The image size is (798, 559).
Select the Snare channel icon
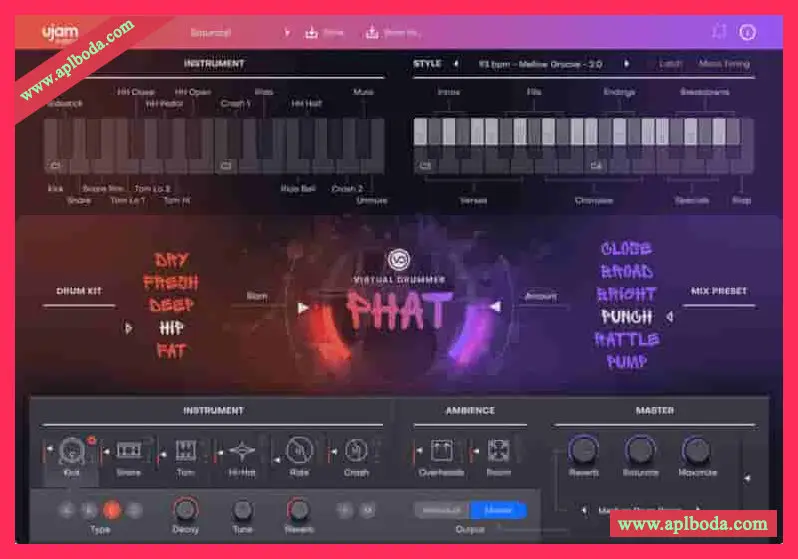129,450
